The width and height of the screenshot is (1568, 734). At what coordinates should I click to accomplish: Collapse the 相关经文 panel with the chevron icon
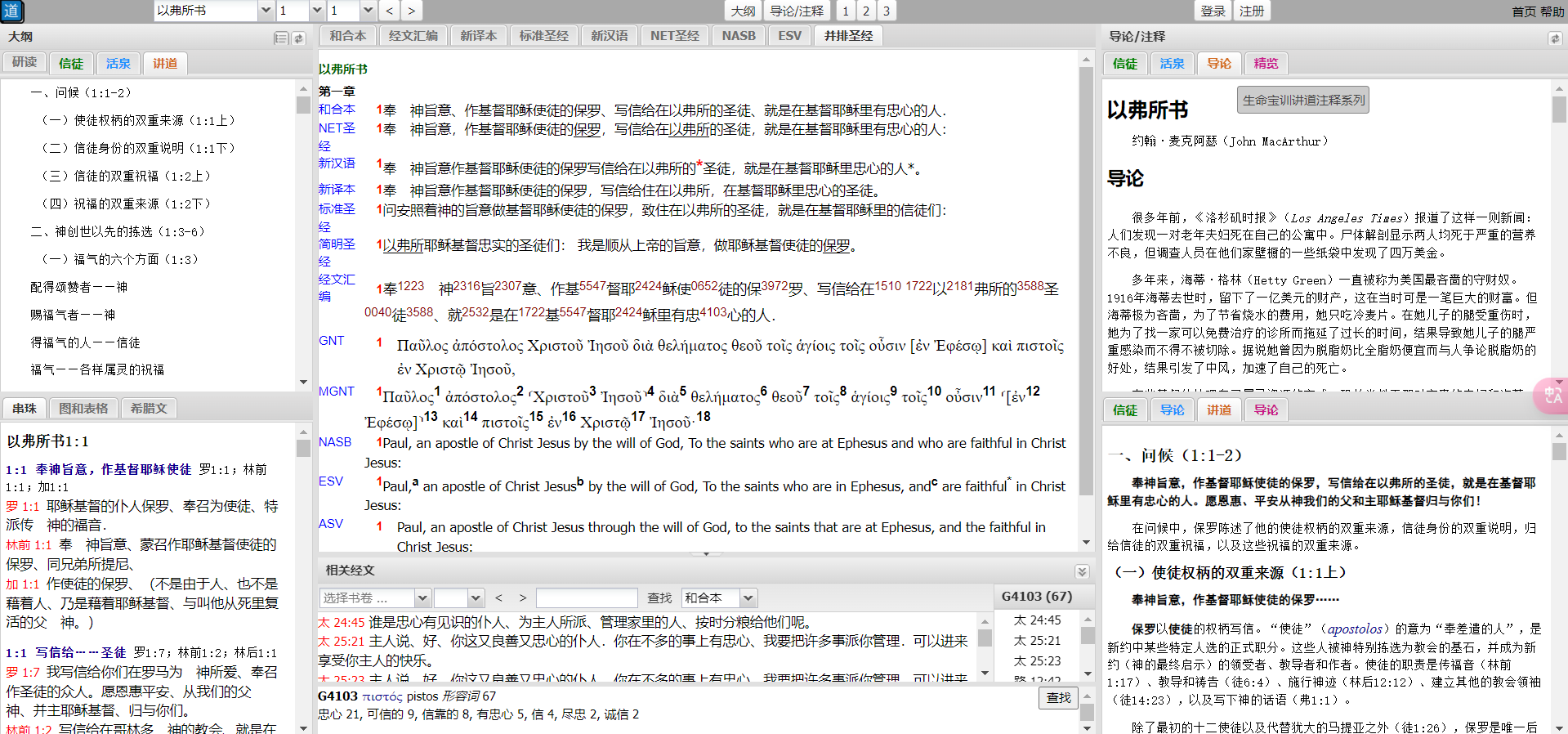[1082, 571]
